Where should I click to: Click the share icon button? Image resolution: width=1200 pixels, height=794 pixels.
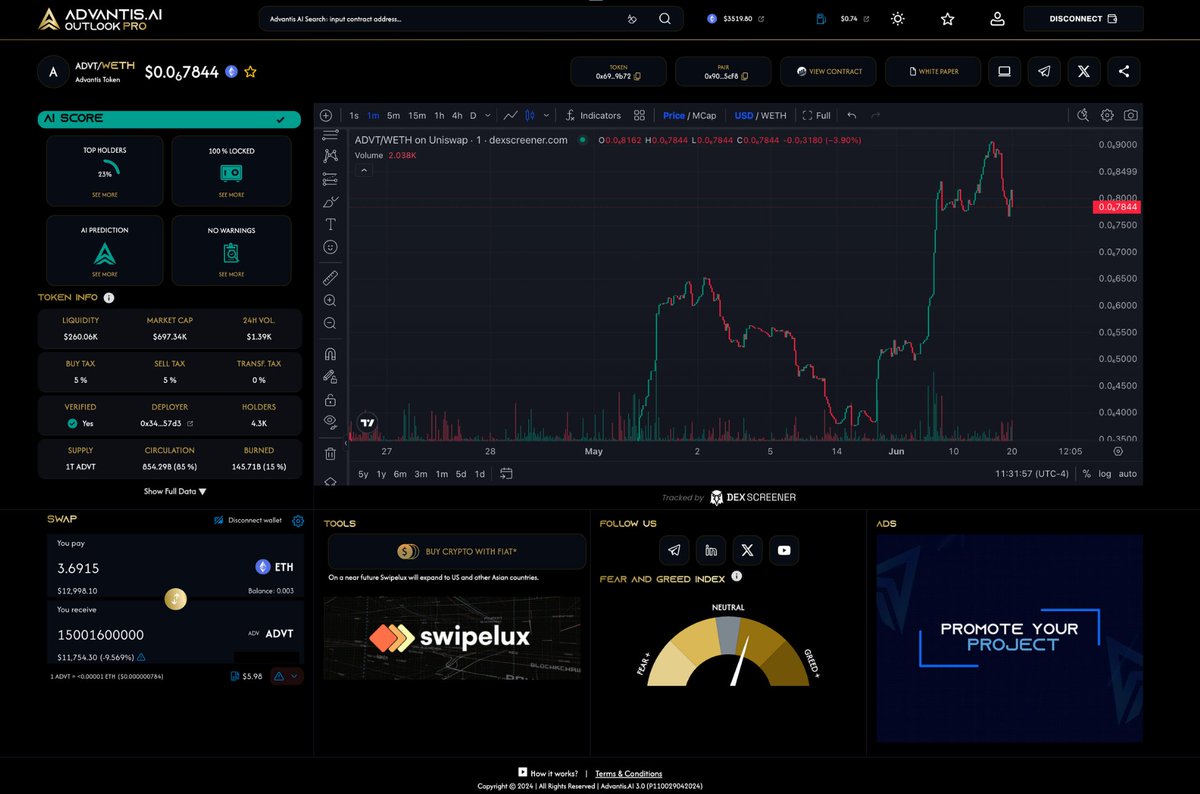[1124, 71]
